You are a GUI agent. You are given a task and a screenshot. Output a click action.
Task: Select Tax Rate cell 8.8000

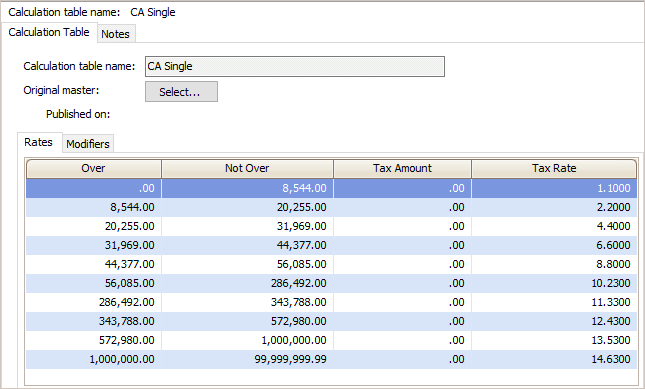coord(554,264)
